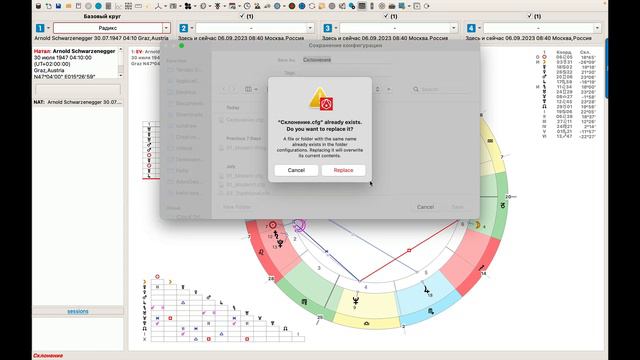Click the two-people icon in the toolbar
This screenshot has height=360, width=640.
(x=257, y=6)
